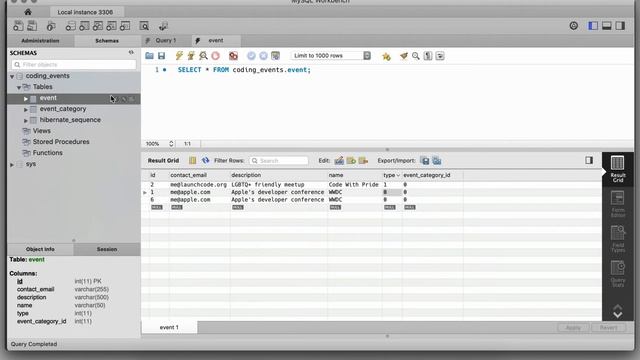Click create new view toolbar icon
The height and width of the screenshot is (360, 640).
click(98, 26)
